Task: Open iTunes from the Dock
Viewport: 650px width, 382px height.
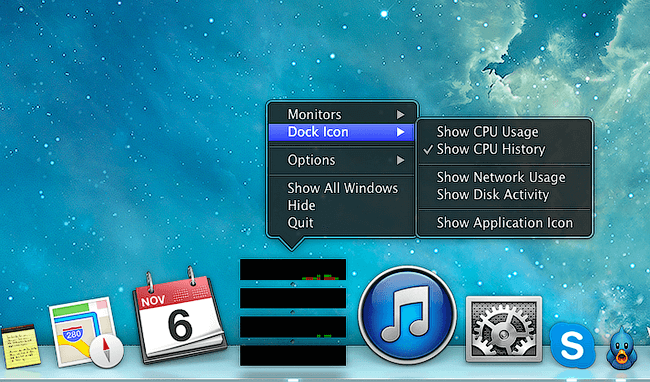Action: (407, 315)
